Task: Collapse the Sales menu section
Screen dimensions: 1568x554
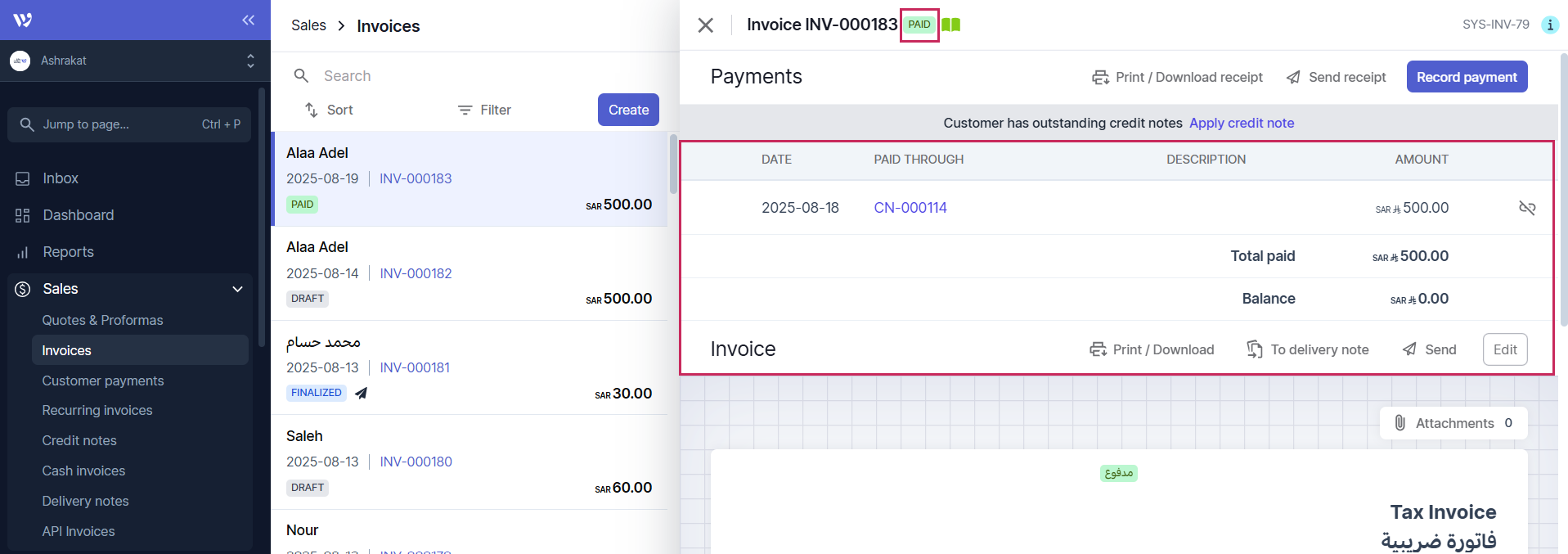Action: [x=237, y=289]
